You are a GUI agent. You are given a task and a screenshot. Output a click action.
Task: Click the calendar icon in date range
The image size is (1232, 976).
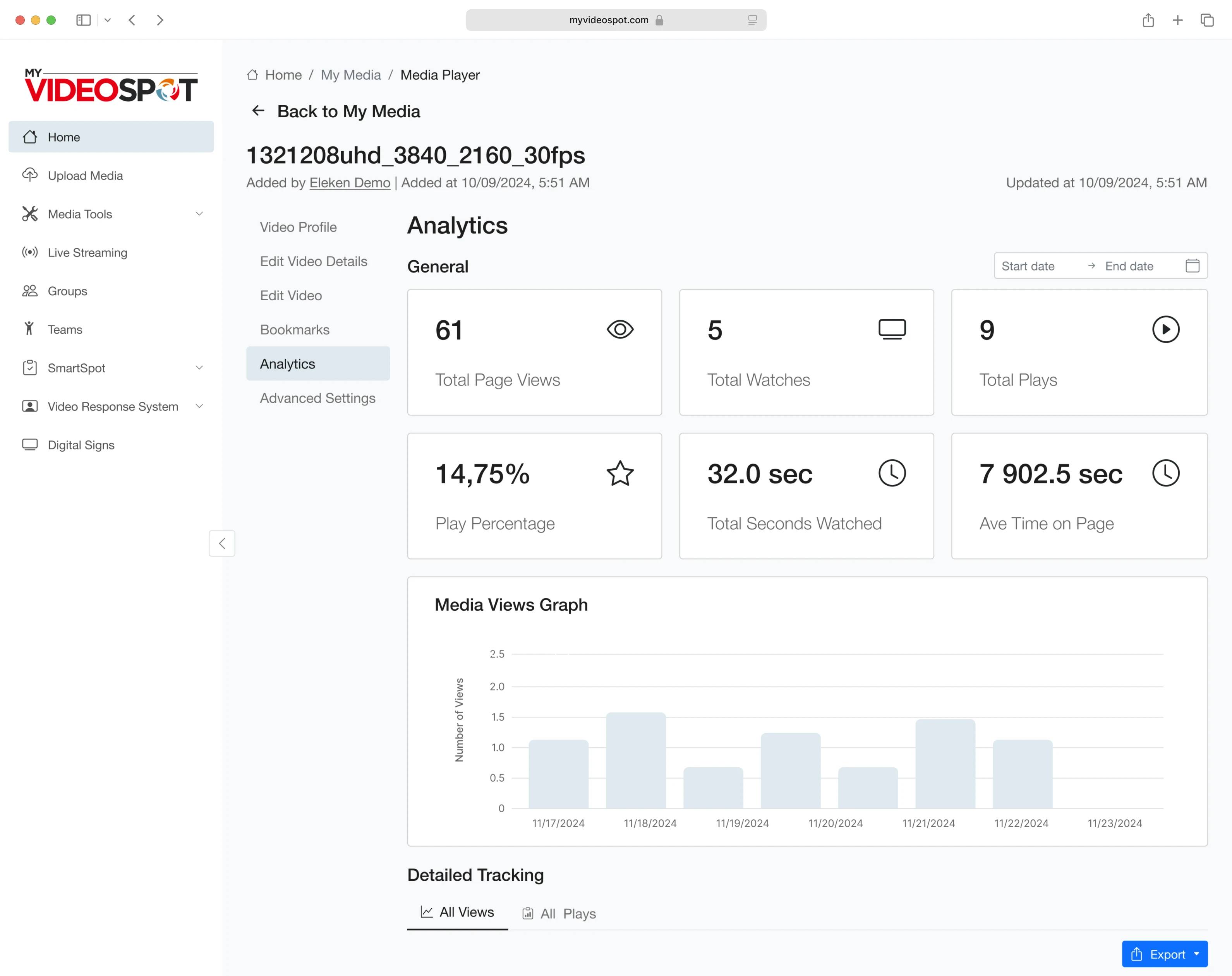(1192, 265)
